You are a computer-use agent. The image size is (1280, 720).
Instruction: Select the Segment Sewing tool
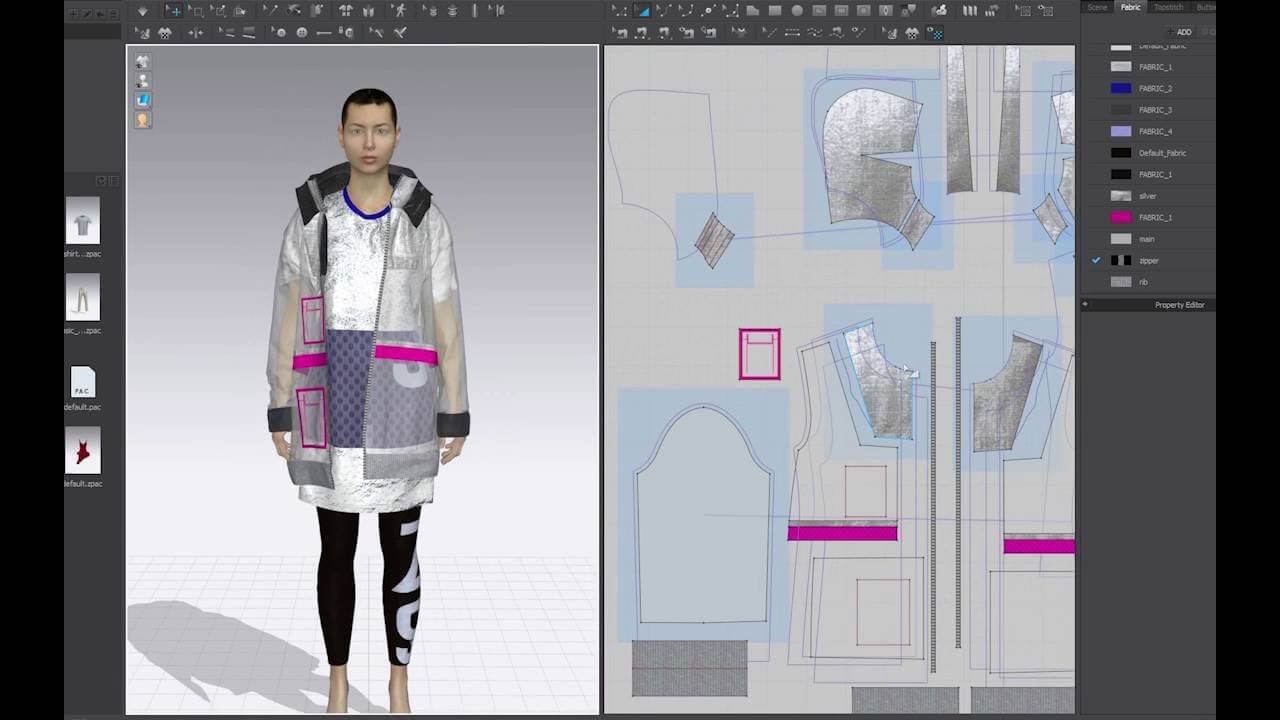(791, 32)
